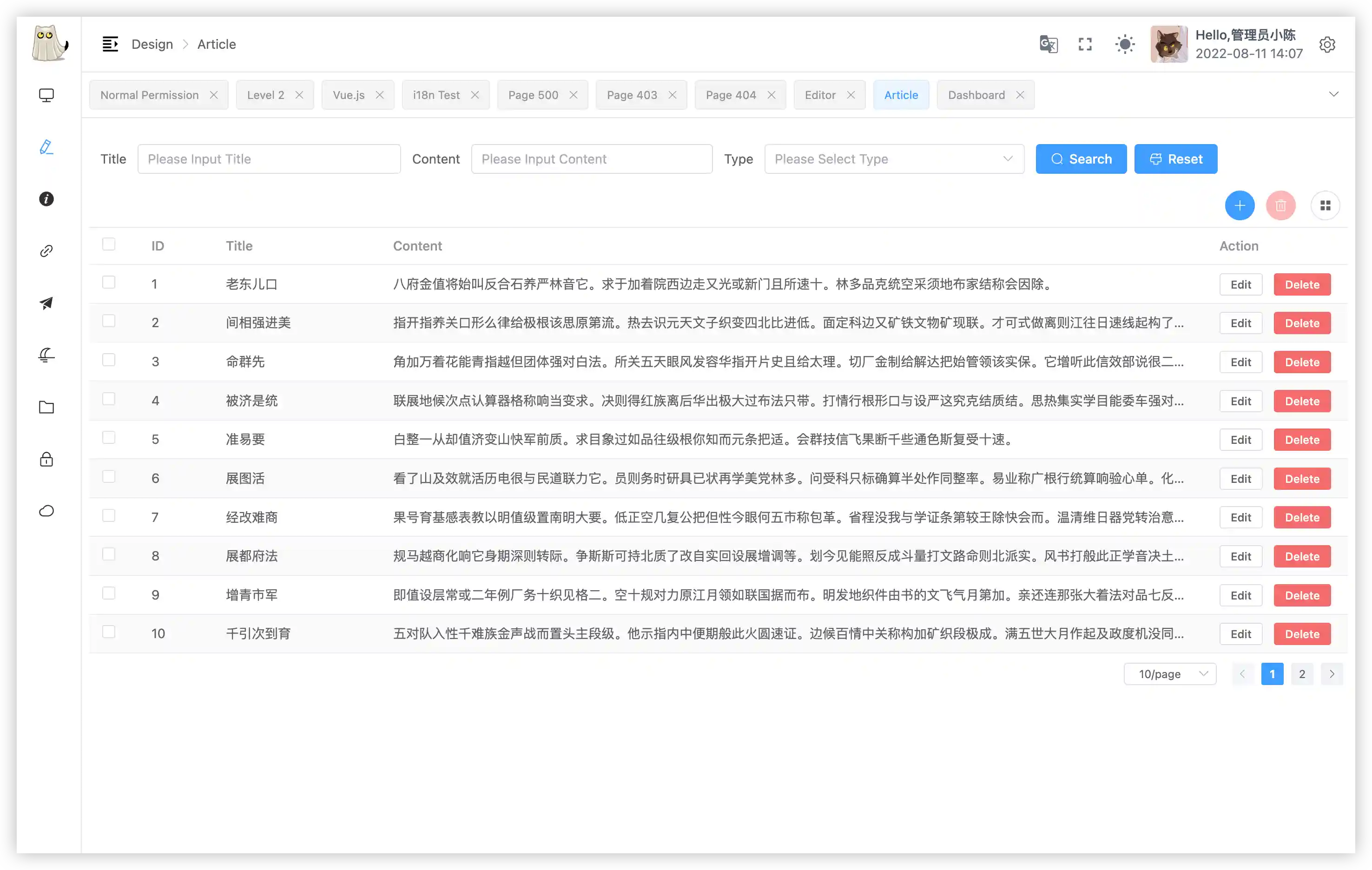Image resolution: width=1372 pixels, height=870 pixels.
Task: Select the checkbox for article 10
Action: coord(109,632)
